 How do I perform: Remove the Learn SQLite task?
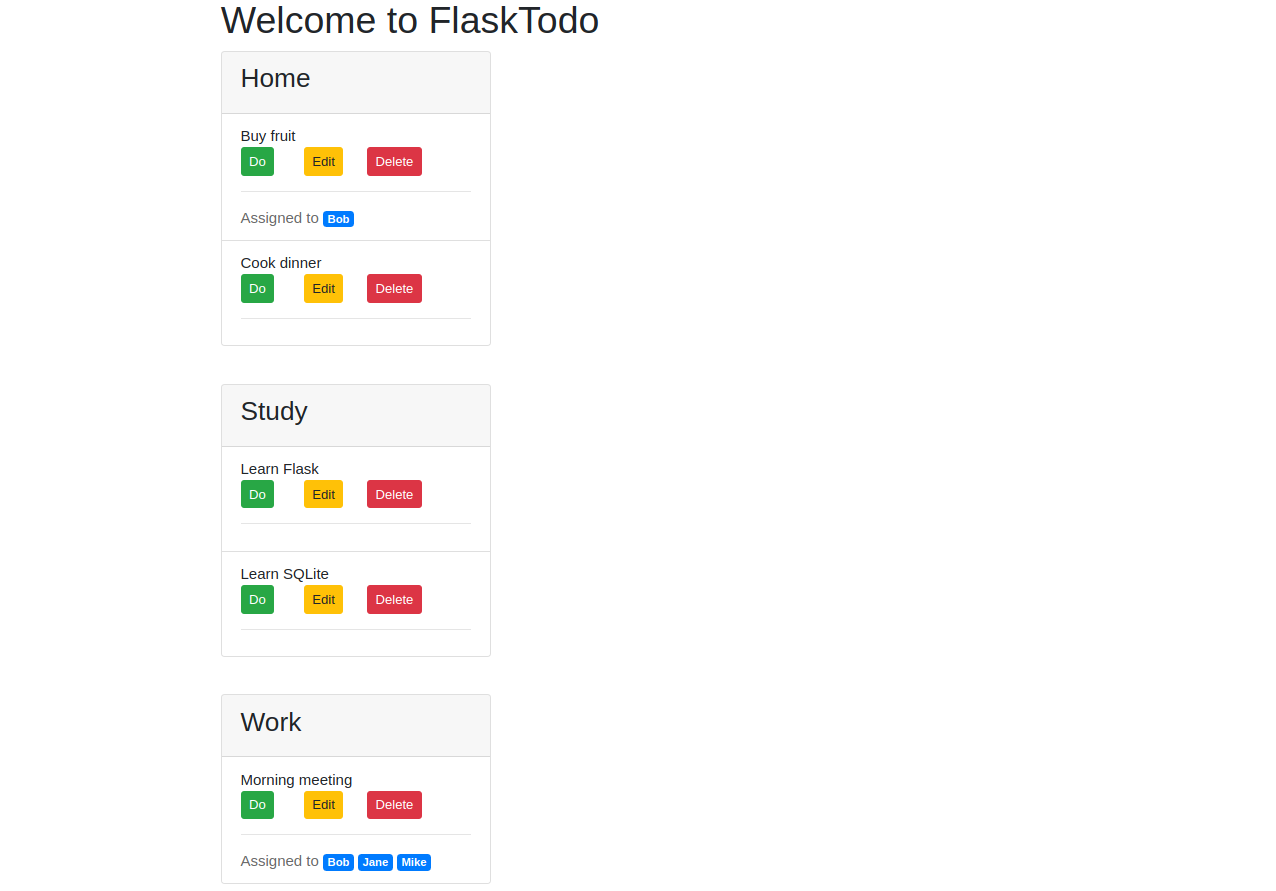coord(394,600)
